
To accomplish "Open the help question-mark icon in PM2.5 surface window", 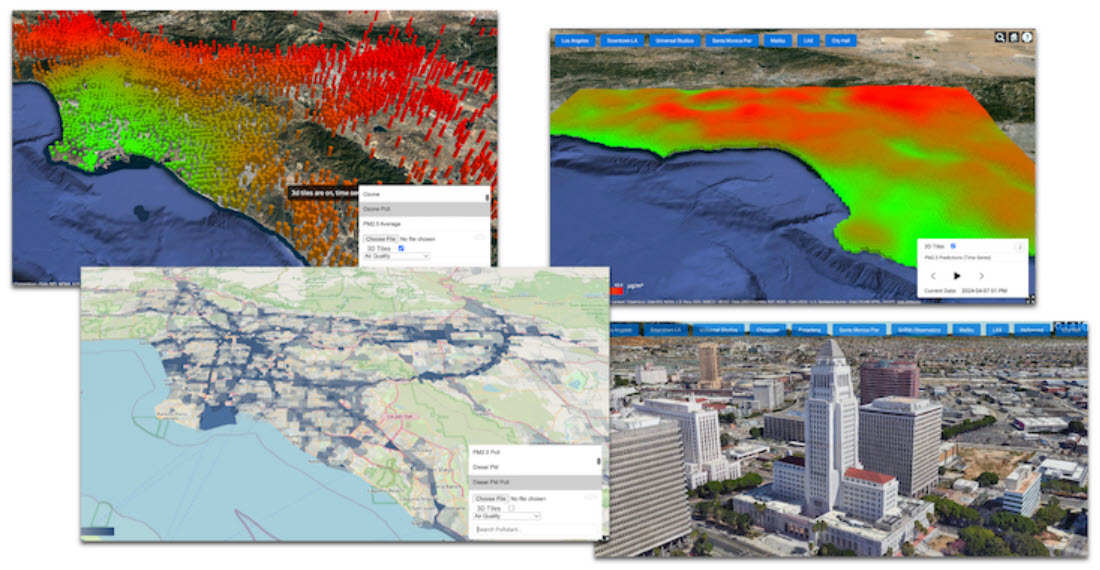I will click(x=1027, y=37).
